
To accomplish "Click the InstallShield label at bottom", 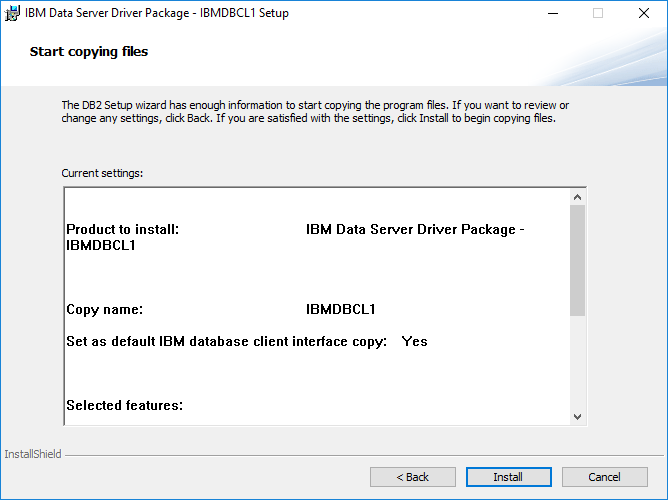I will tap(33, 454).
